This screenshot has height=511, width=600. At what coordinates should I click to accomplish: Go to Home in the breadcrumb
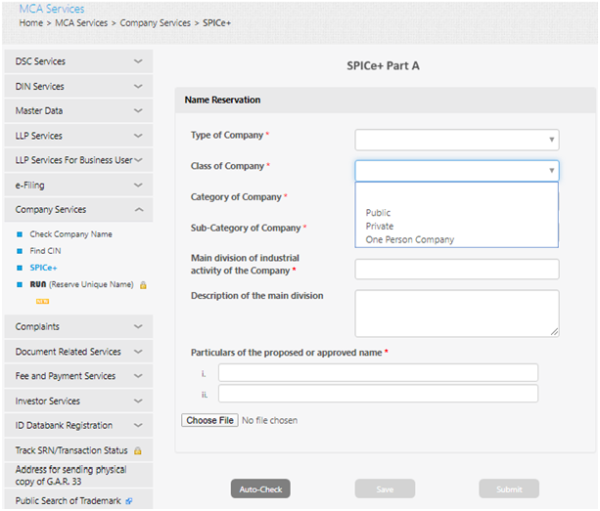tap(31, 22)
